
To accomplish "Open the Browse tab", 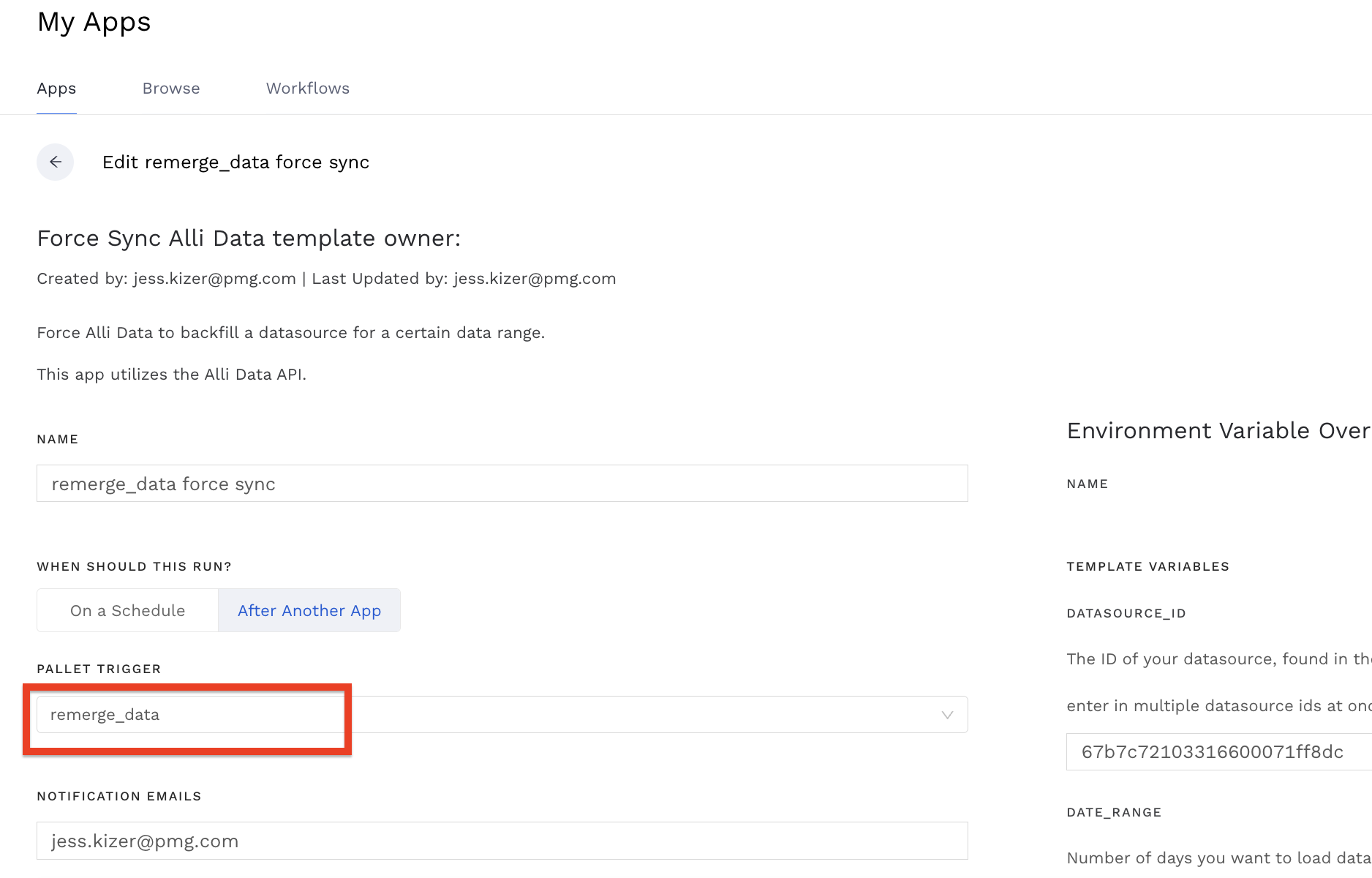I will (171, 89).
